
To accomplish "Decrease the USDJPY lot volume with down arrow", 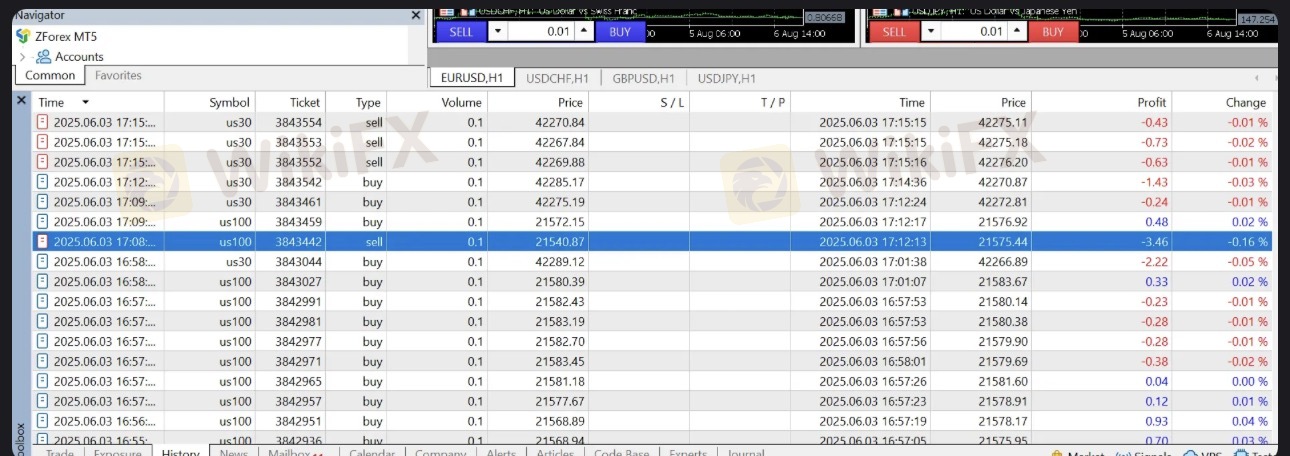I will 931,31.
